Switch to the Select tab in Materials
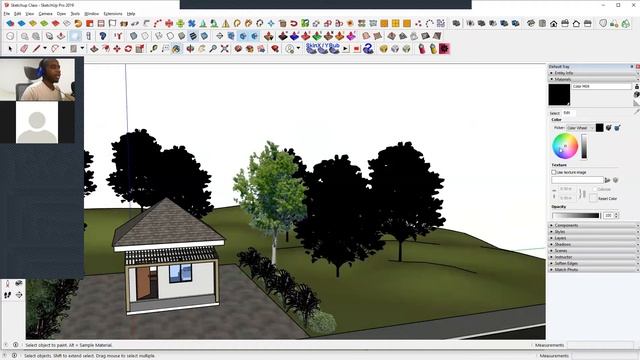The height and width of the screenshot is (360, 640). [554, 113]
